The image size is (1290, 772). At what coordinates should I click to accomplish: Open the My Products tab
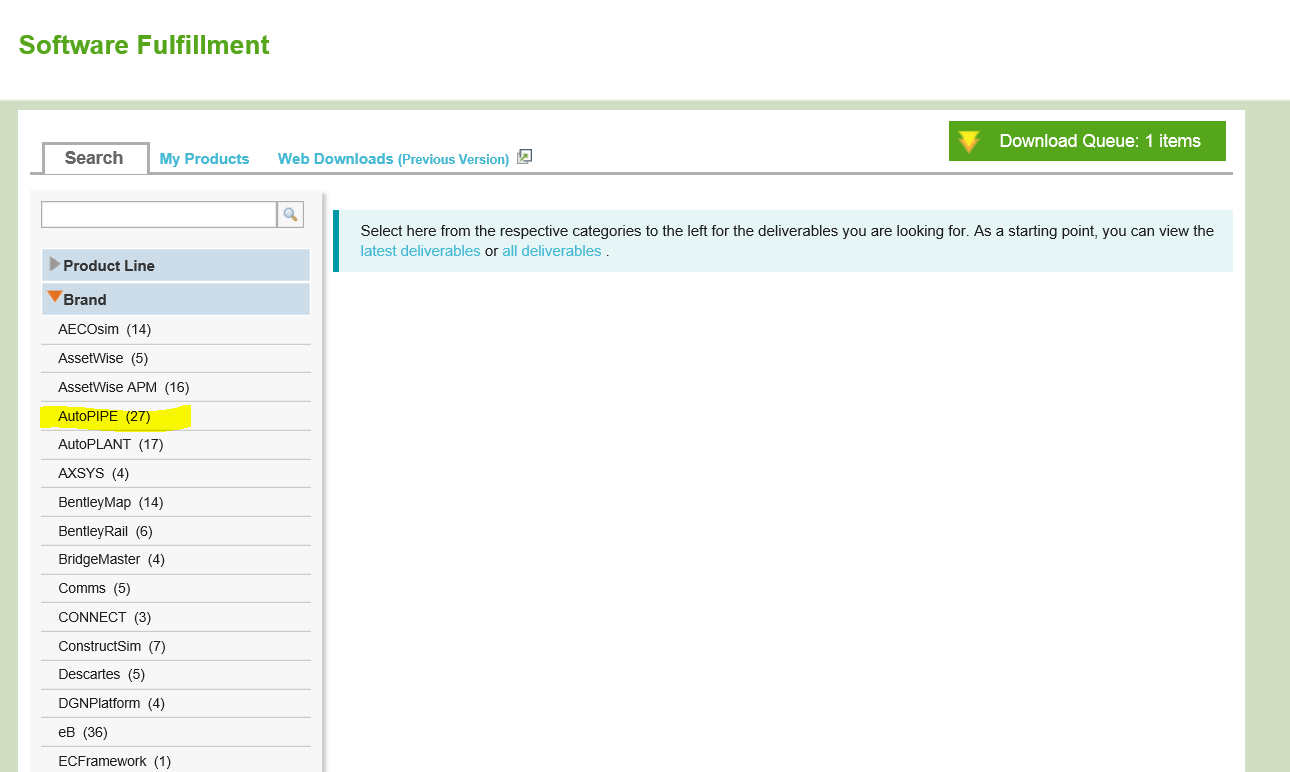[204, 159]
